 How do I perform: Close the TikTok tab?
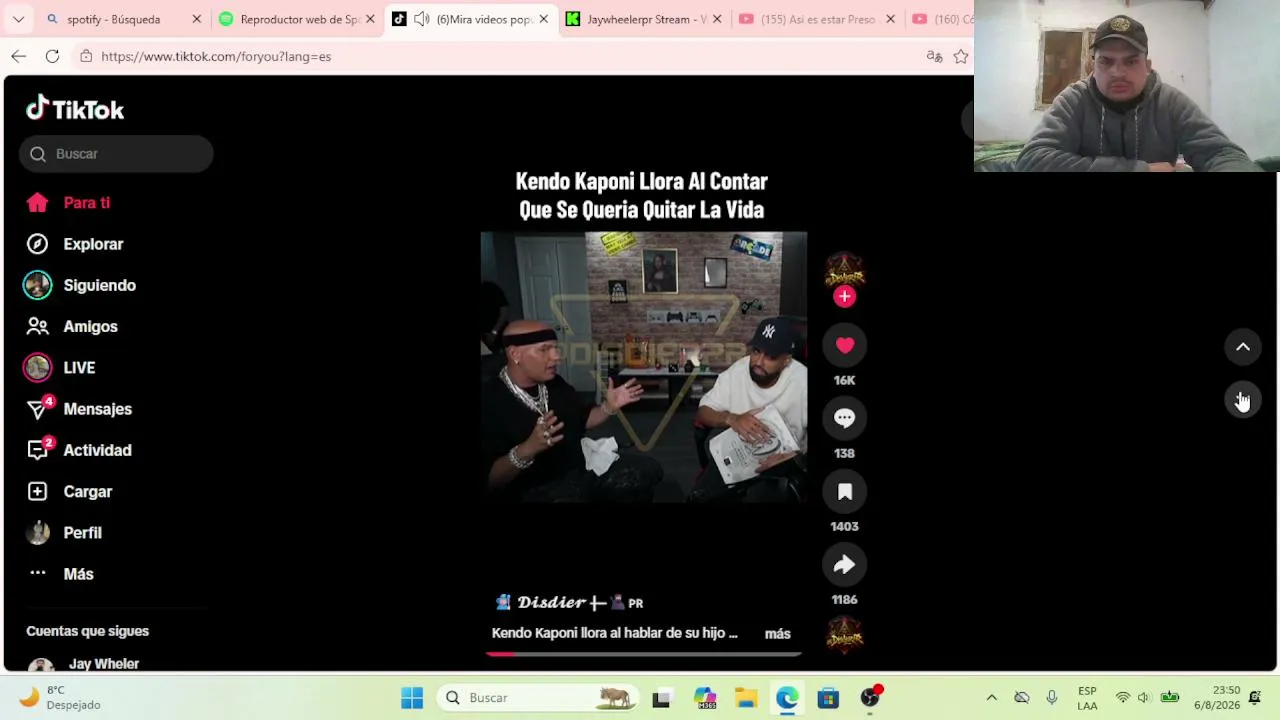pyautogui.click(x=543, y=19)
